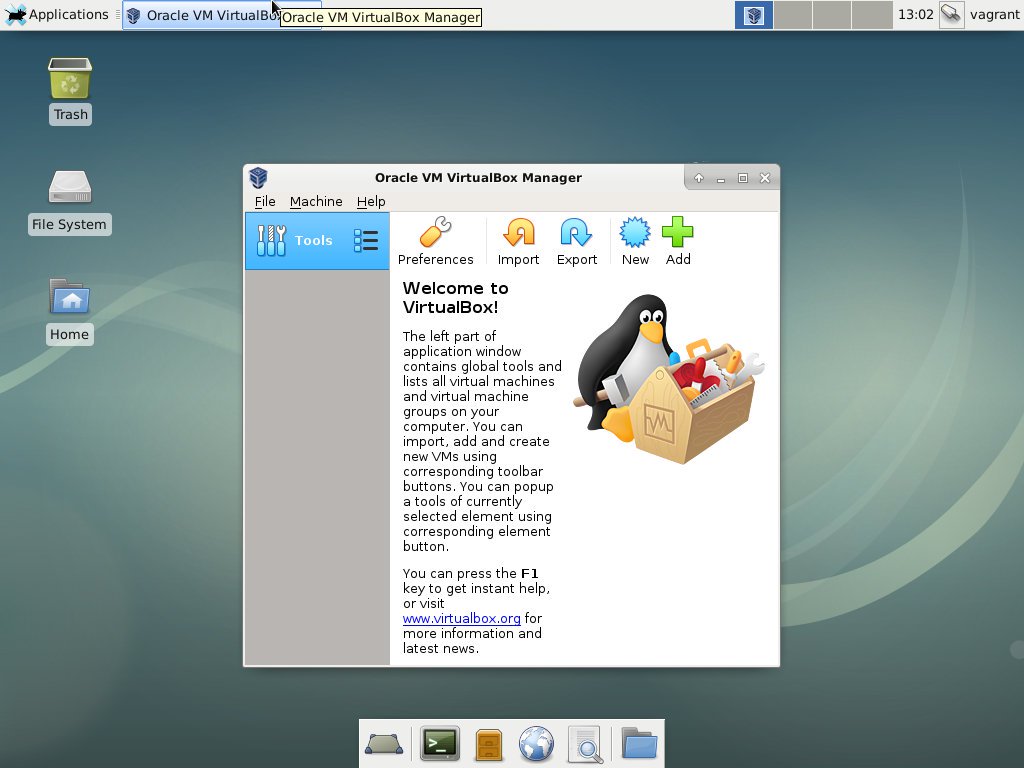Visit www.virtualbox.org link

click(x=461, y=618)
